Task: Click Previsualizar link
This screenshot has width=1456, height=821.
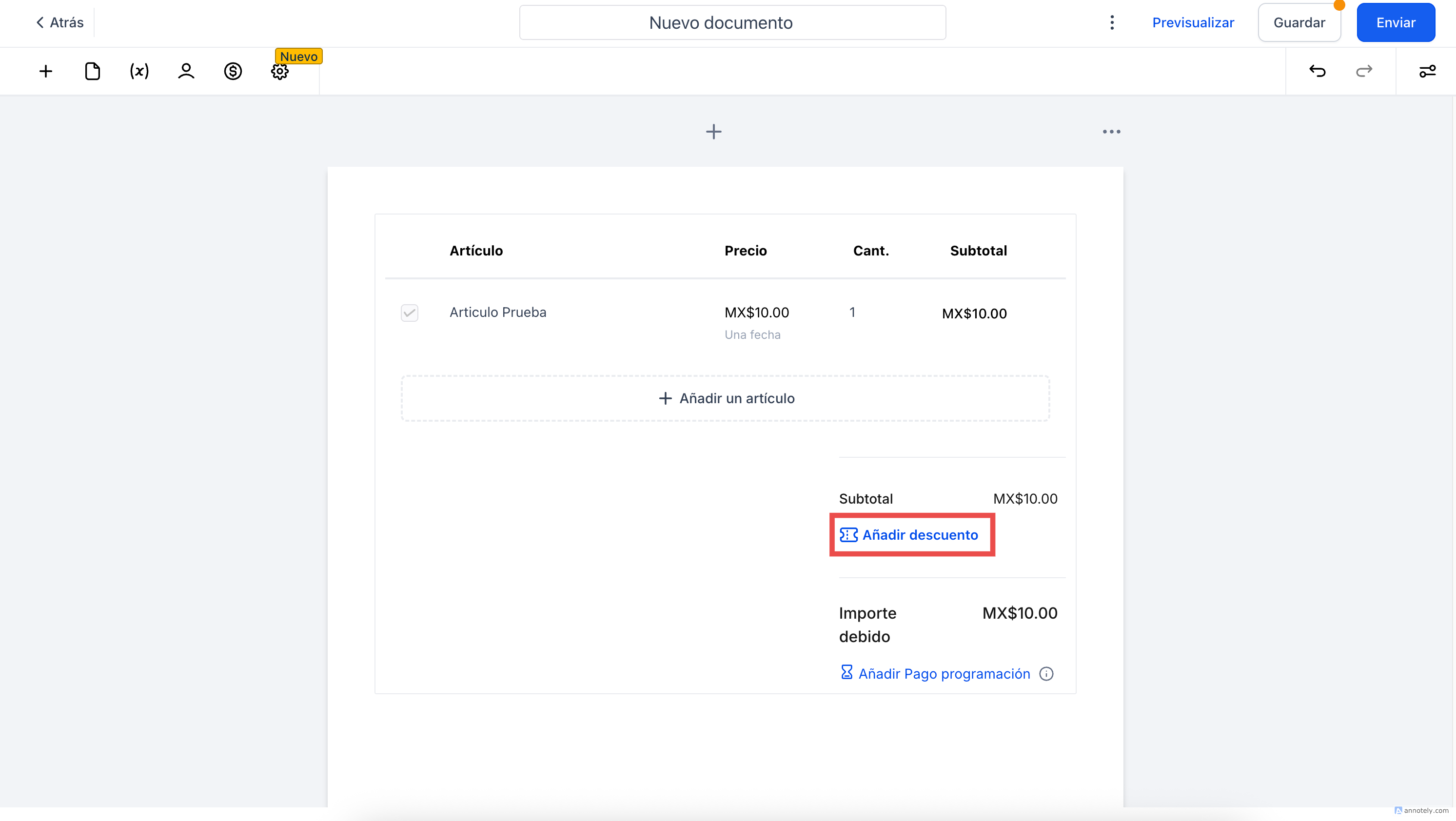Action: 1193,22
